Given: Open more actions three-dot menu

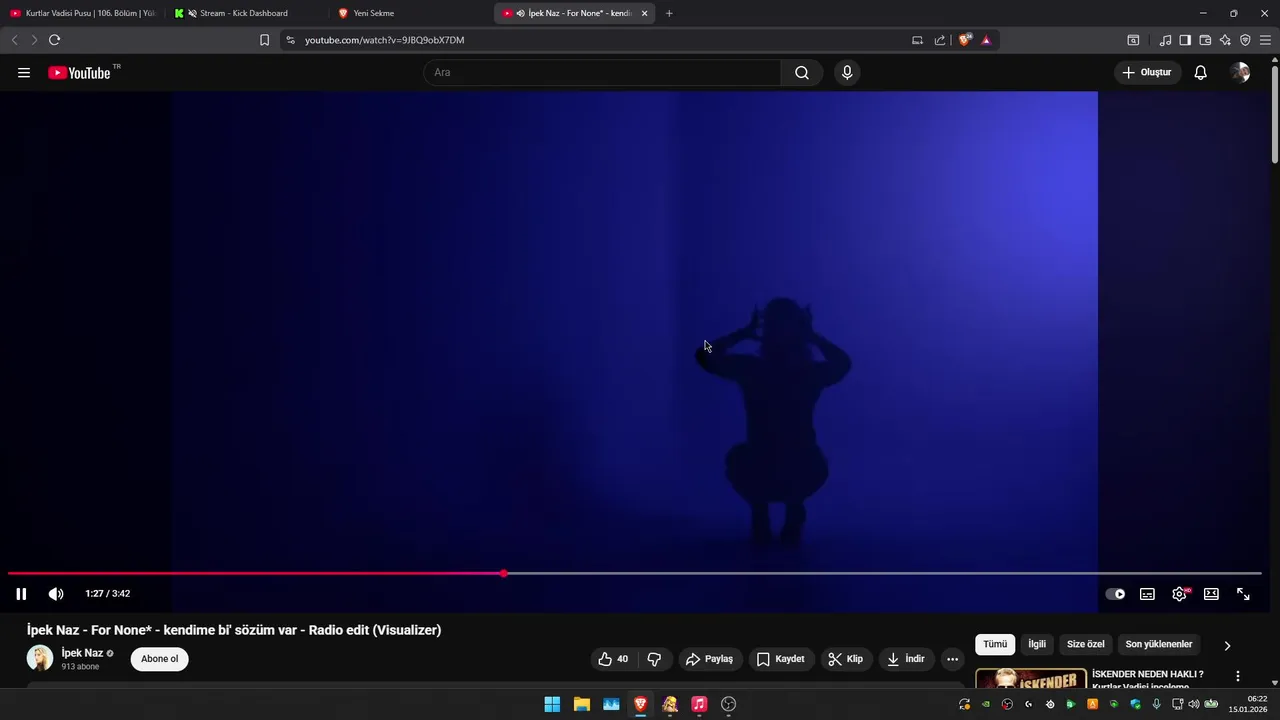Looking at the screenshot, I should [952, 659].
